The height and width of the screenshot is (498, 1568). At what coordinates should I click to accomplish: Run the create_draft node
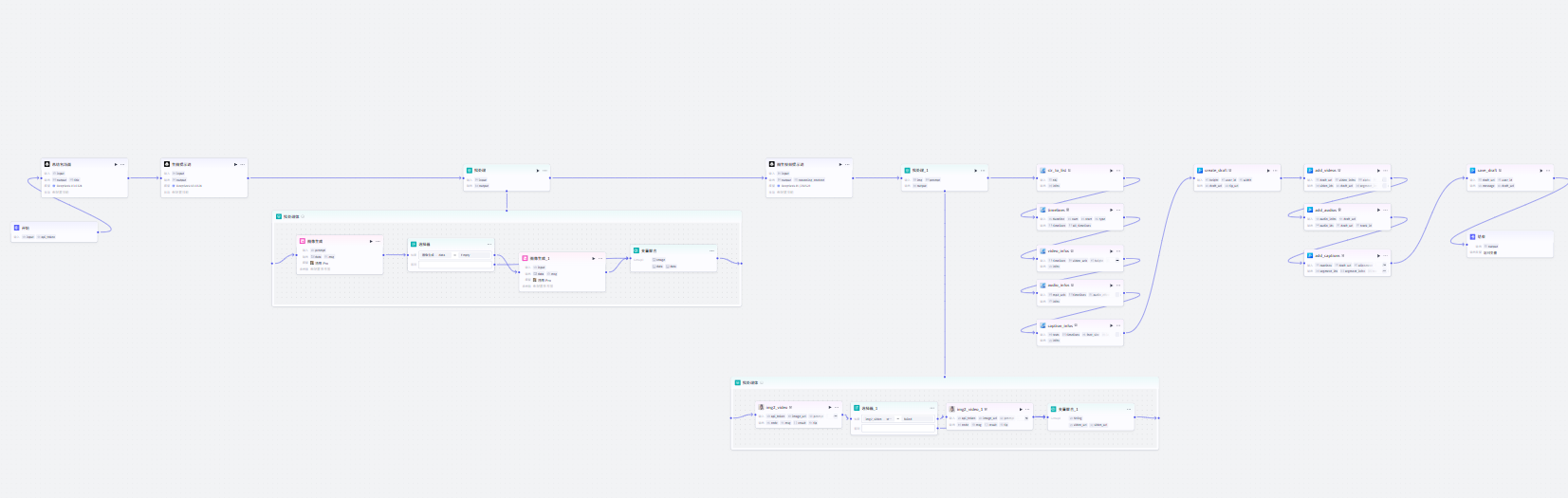pos(1268,171)
